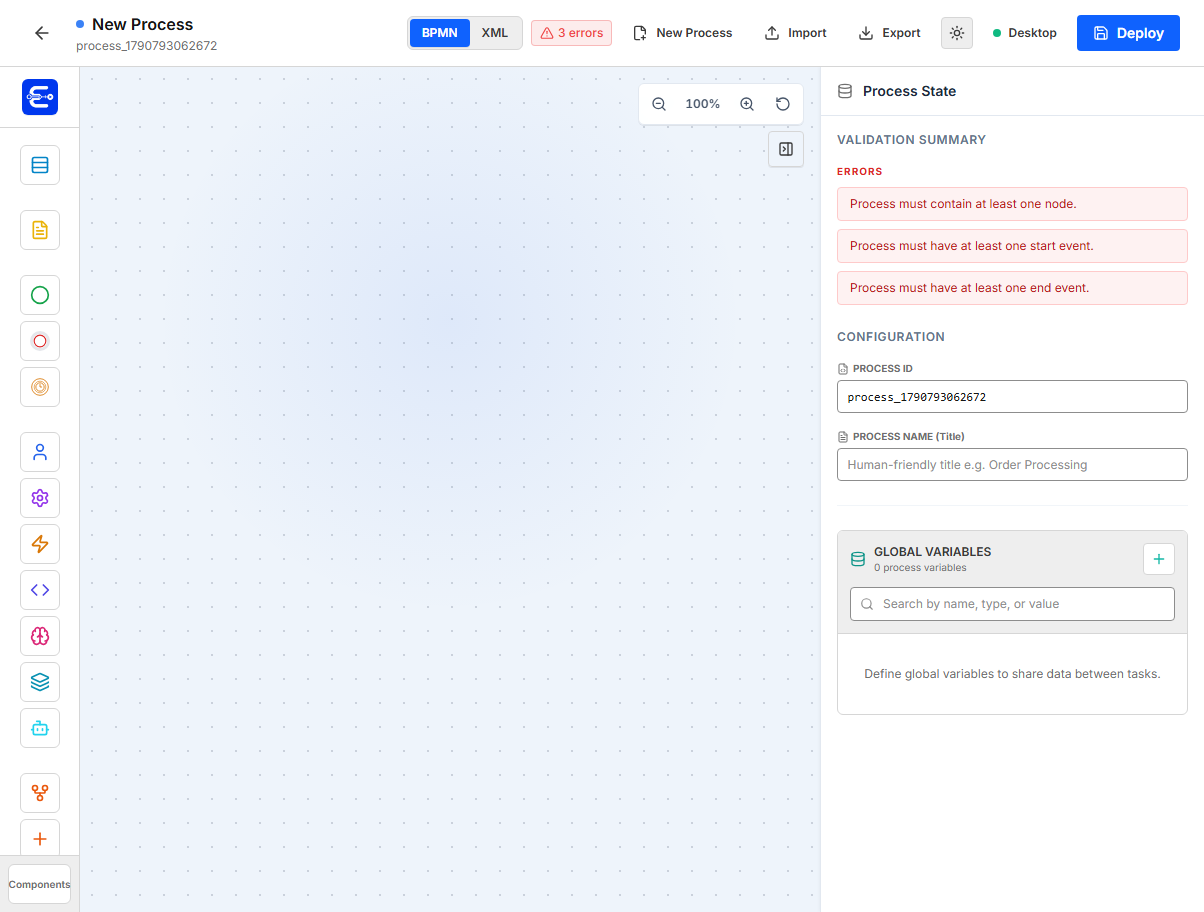Screen dimensions: 1204x912
Task: Add a start event (green circle)
Action: tap(40, 295)
